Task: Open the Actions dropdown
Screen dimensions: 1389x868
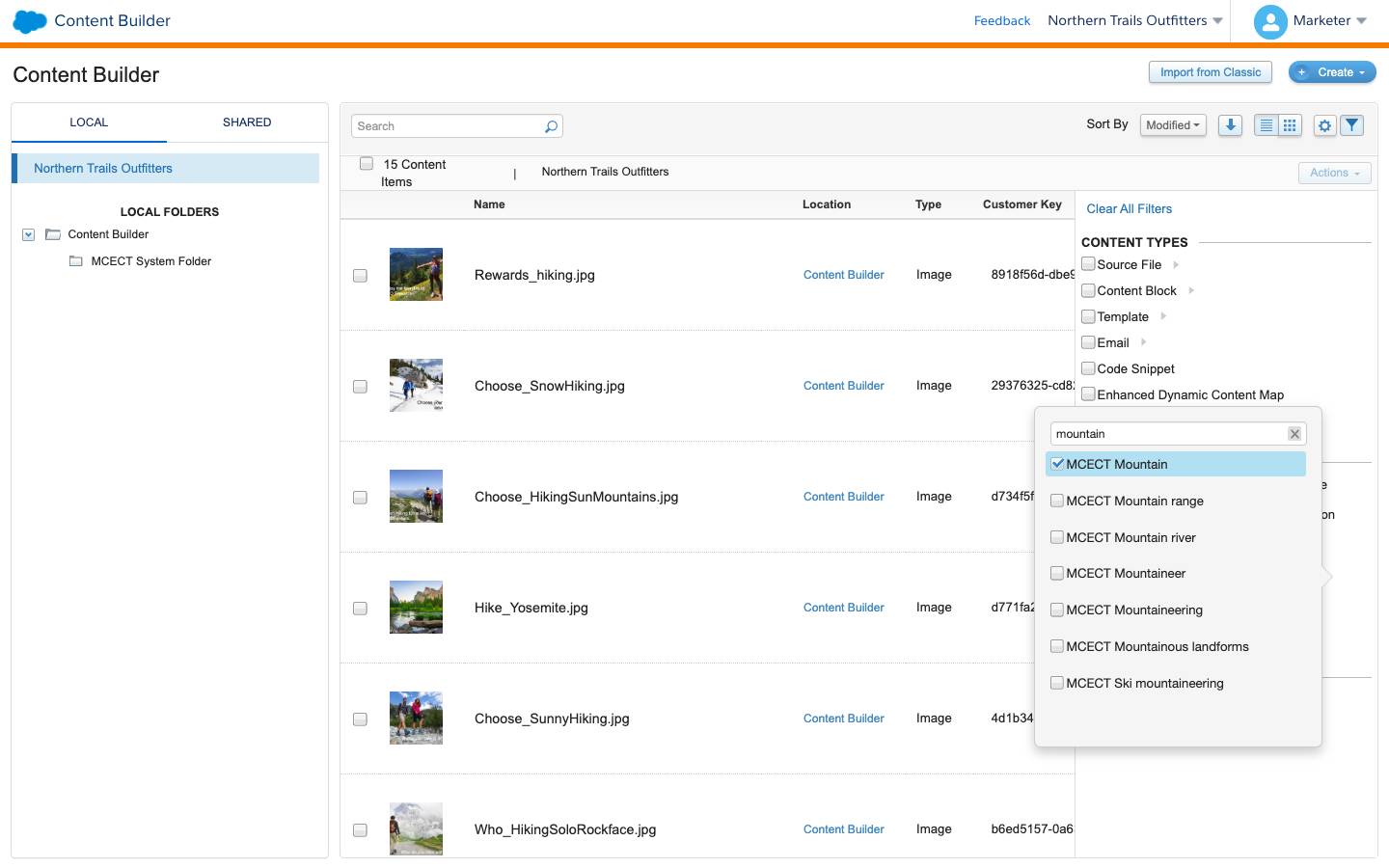Action: [1335, 173]
